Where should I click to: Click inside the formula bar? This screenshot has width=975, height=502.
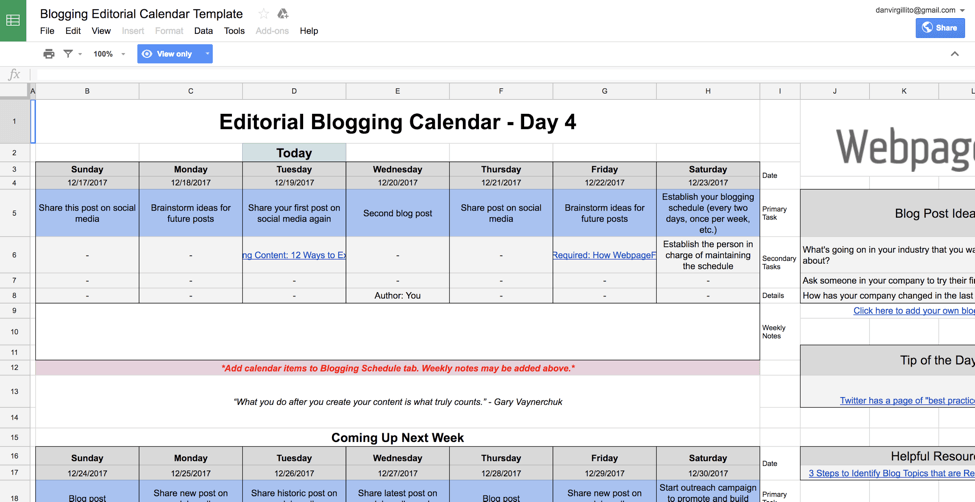click(500, 75)
